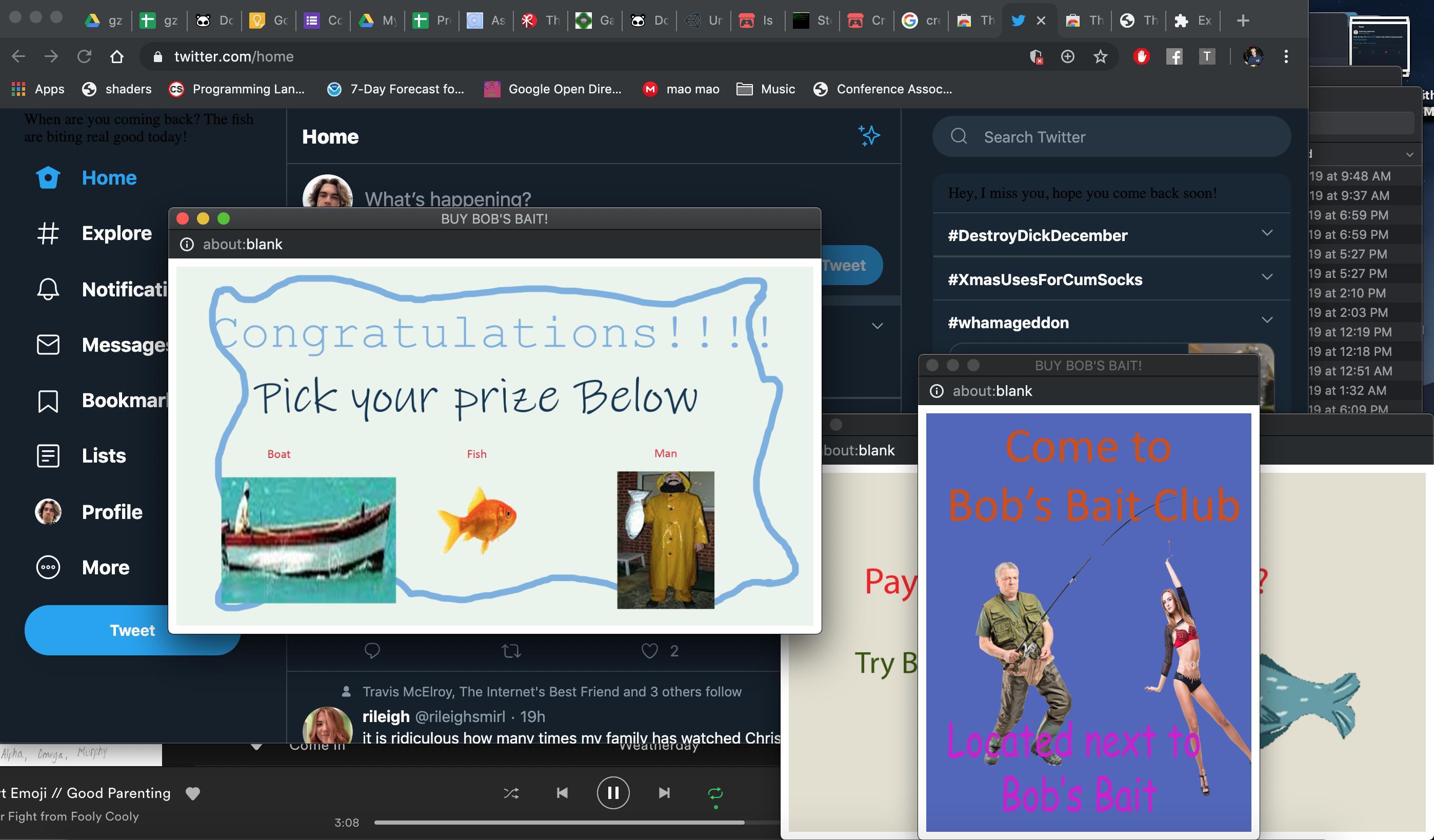Open the Notifications bell icon
1434x840 pixels.
pyautogui.click(x=48, y=289)
